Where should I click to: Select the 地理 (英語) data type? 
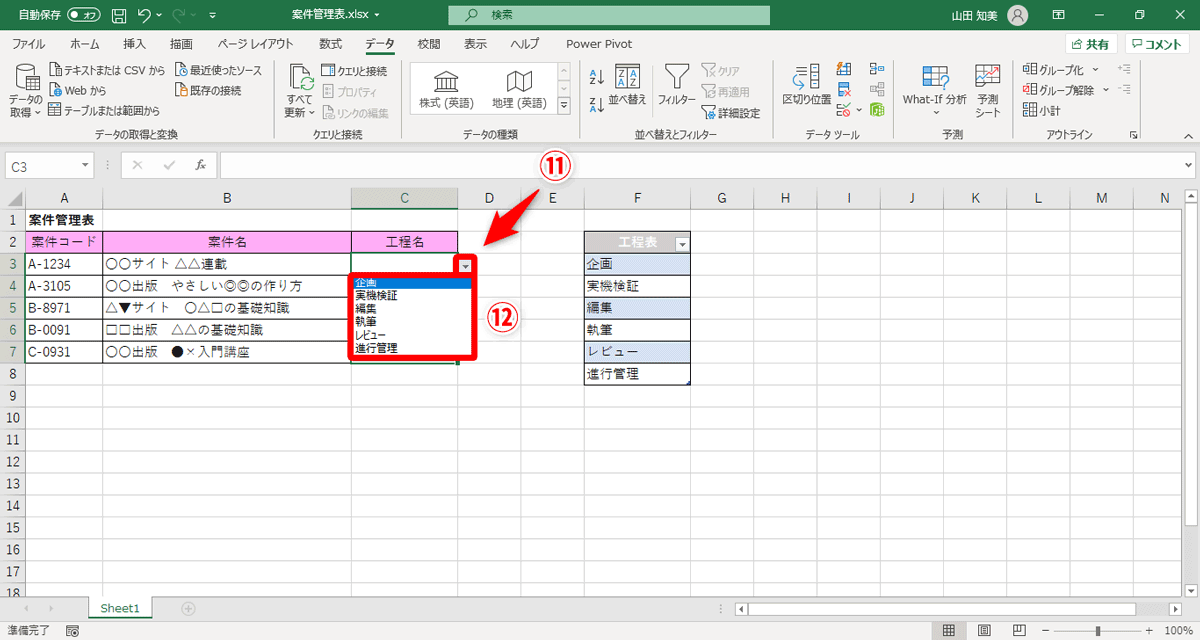pyautogui.click(x=519, y=90)
